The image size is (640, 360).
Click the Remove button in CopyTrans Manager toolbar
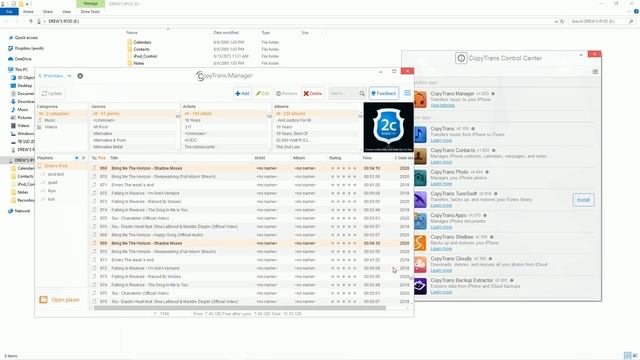(x=287, y=93)
